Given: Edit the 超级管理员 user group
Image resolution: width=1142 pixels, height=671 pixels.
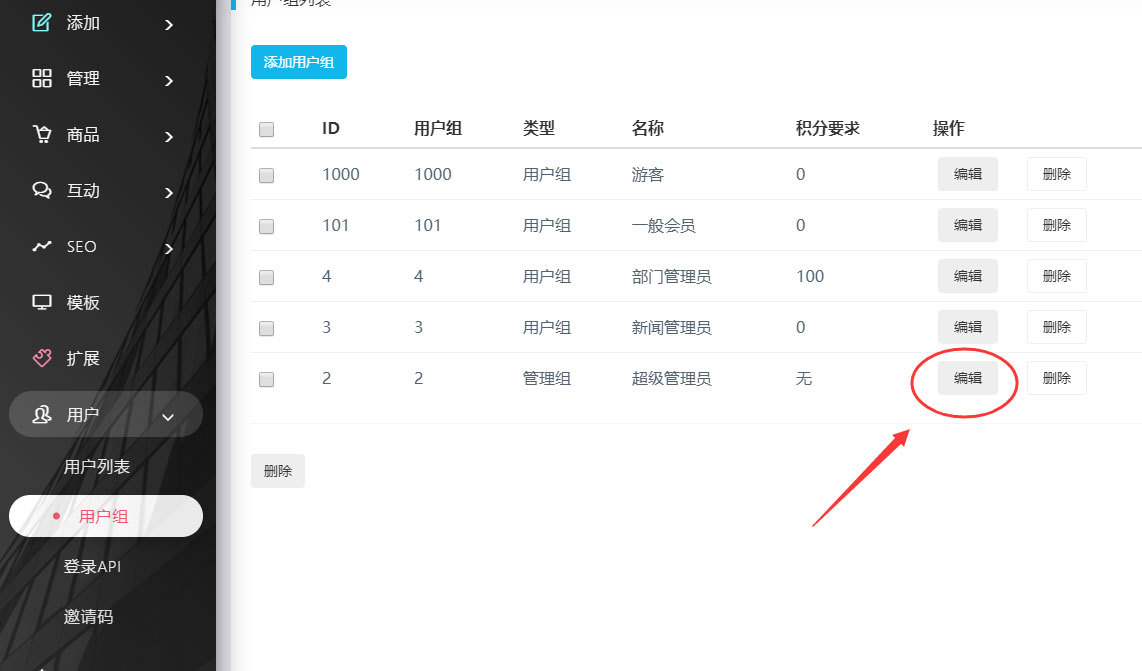Looking at the screenshot, I should tap(966, 378).
